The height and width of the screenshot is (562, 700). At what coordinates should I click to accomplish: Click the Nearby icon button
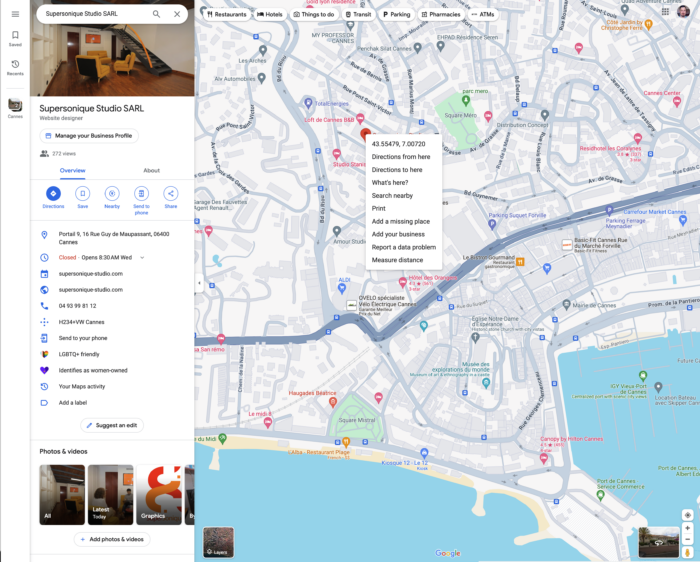[112, 193]
